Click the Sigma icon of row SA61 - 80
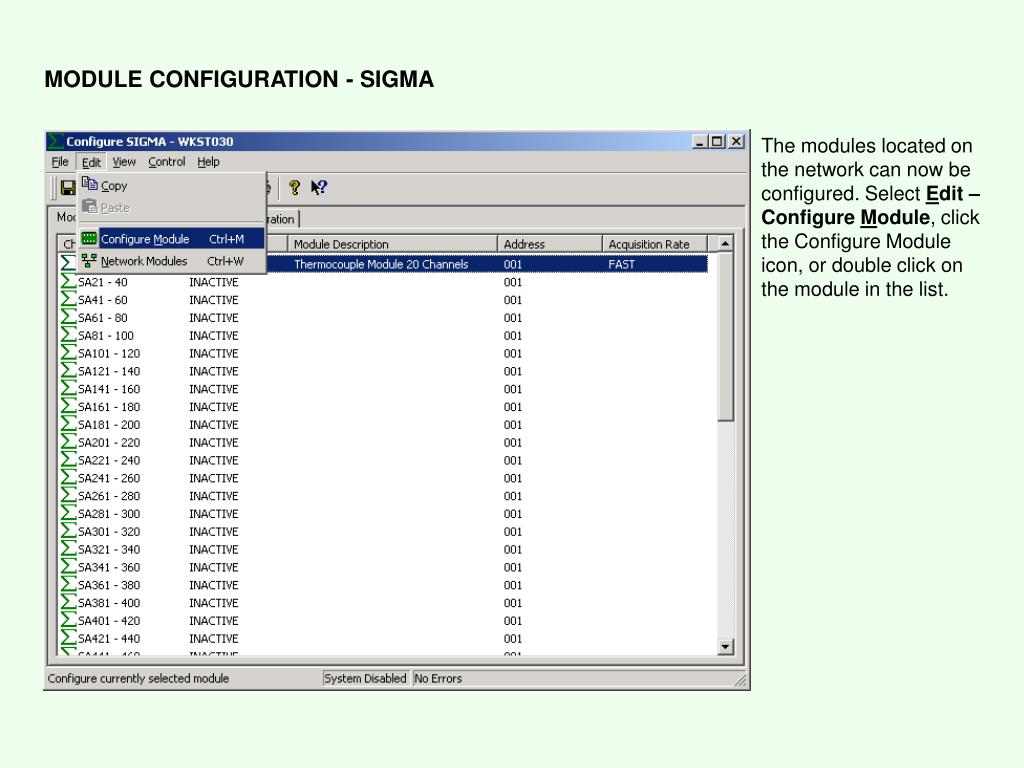This screenshot has height=768, width=1024. [69, 317]
